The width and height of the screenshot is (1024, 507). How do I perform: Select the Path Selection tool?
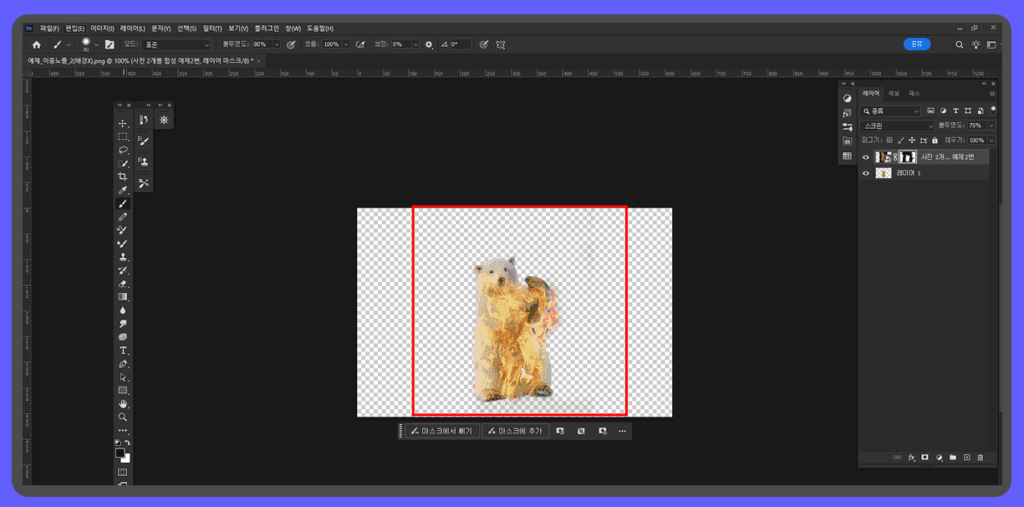[x=123, y=377]
